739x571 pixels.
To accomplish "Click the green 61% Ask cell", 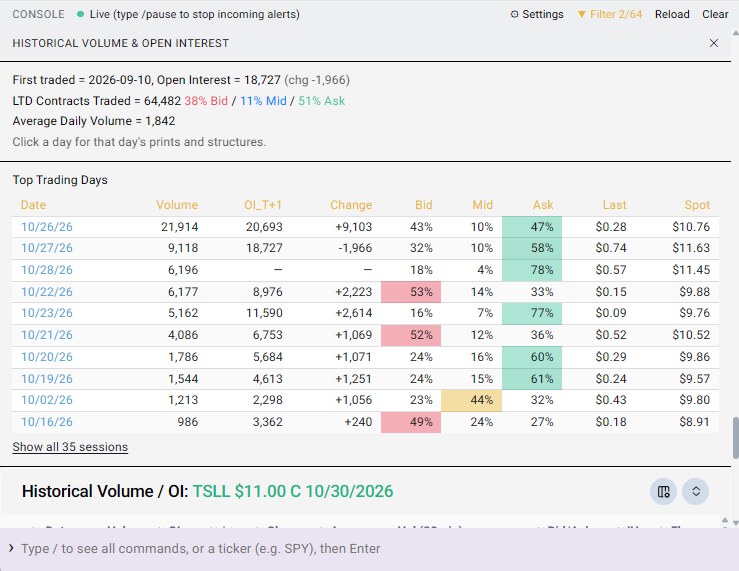I will point(532,379).
